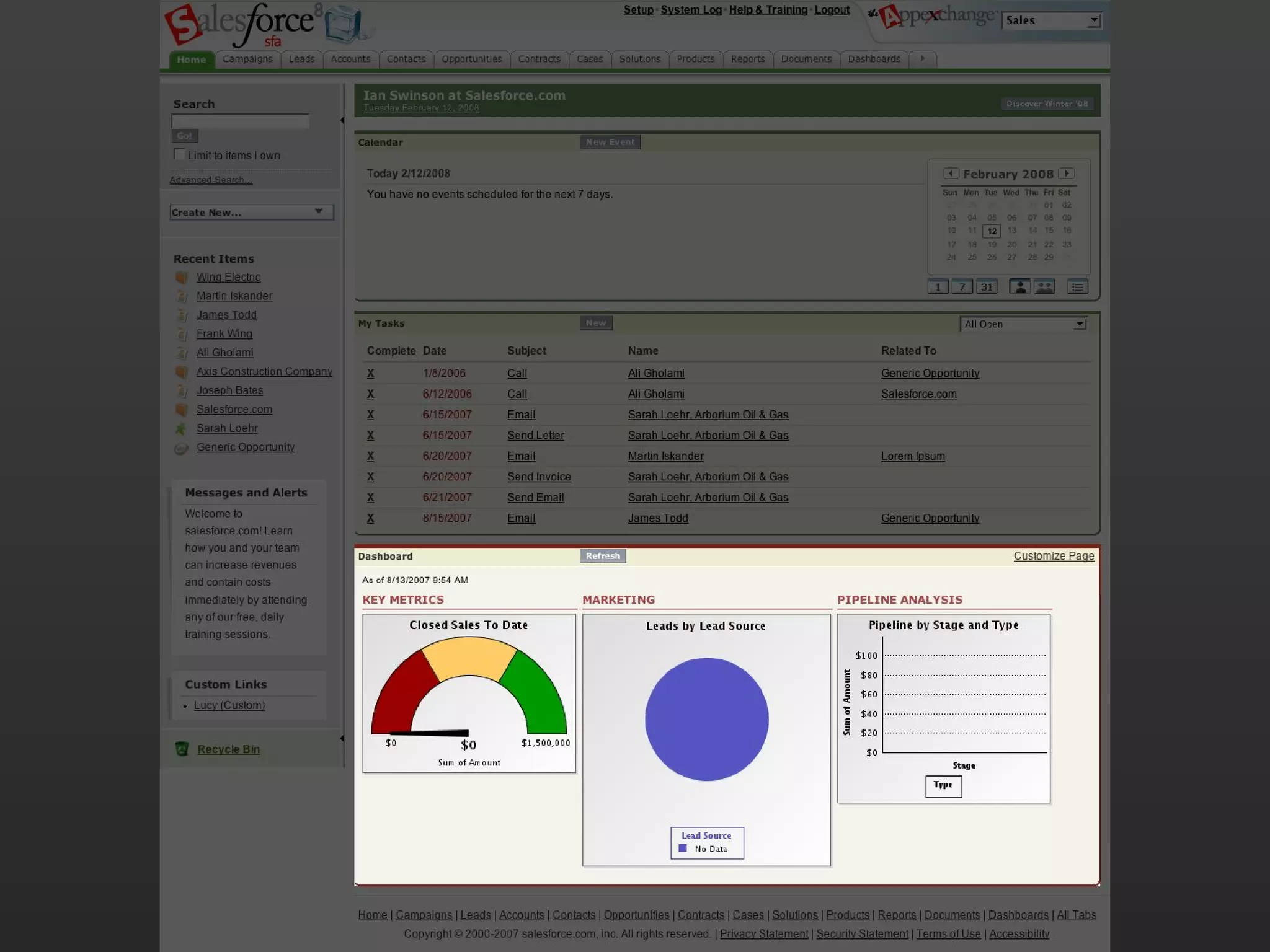The height and width of the screenshot is (952, 1270).
Task: Click inside the sidebar Search field
Action: click(x=240, y=121)
